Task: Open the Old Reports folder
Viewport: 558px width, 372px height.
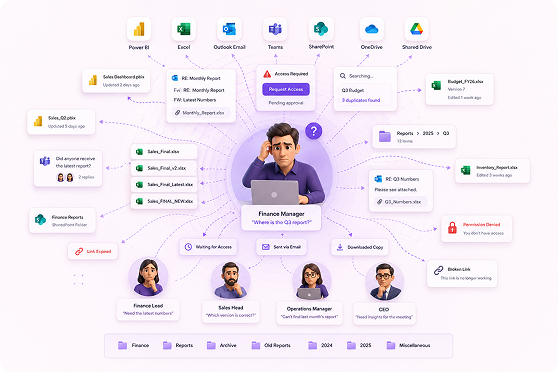Action: 271,345
